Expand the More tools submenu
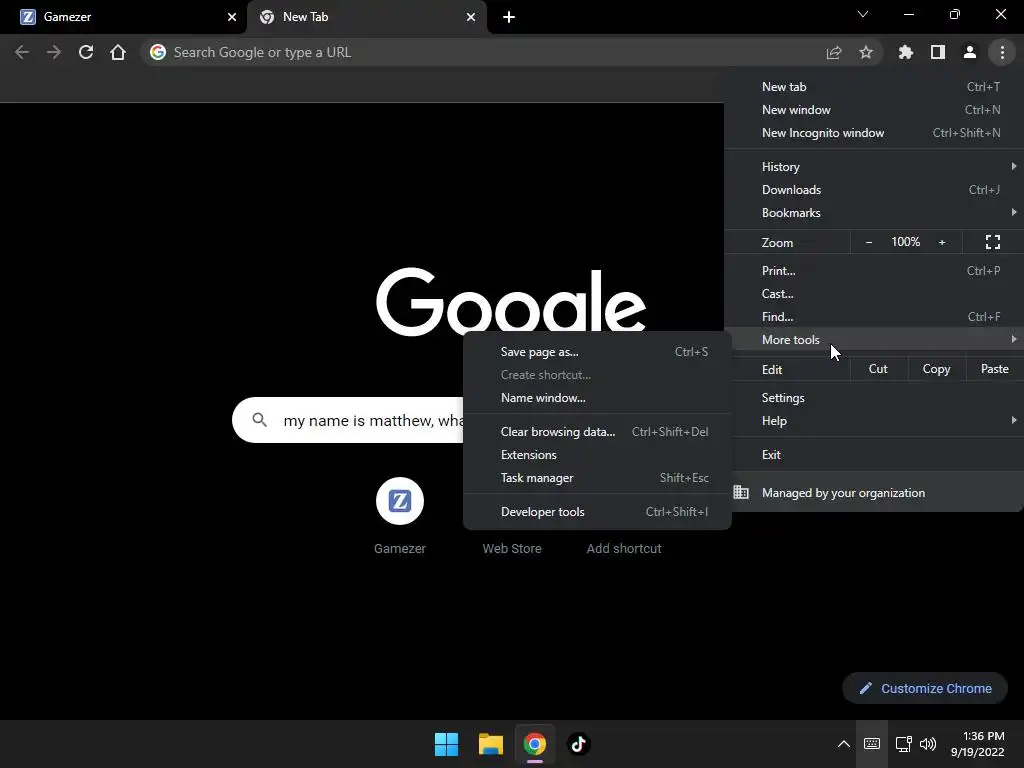This screenshot has width=1024, height=768. (x=874, y=339)
